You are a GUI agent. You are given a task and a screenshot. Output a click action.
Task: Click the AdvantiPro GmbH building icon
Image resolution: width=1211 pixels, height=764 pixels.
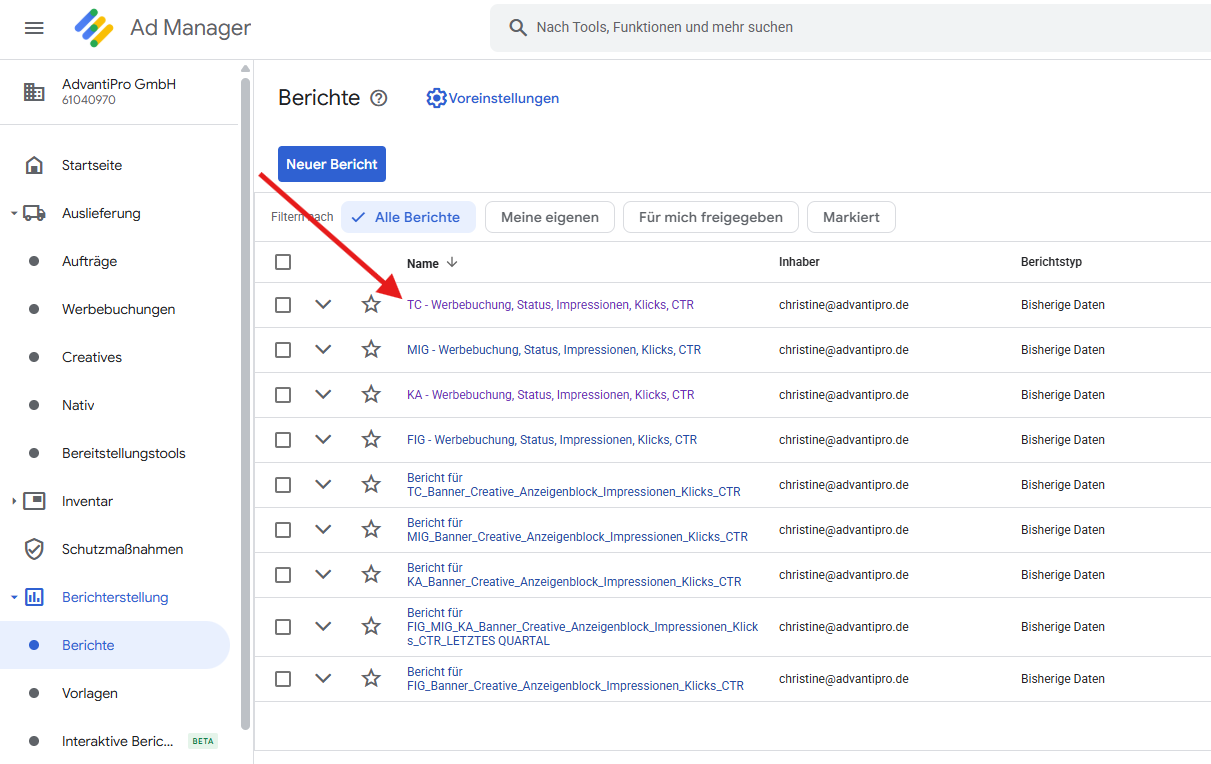34,92
